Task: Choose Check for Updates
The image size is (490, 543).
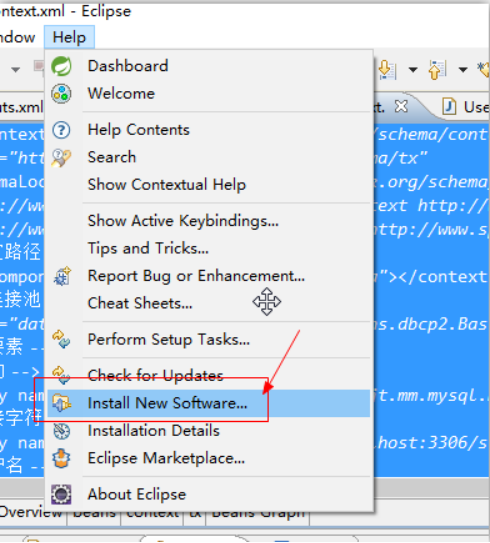Action: click(209, 376)
